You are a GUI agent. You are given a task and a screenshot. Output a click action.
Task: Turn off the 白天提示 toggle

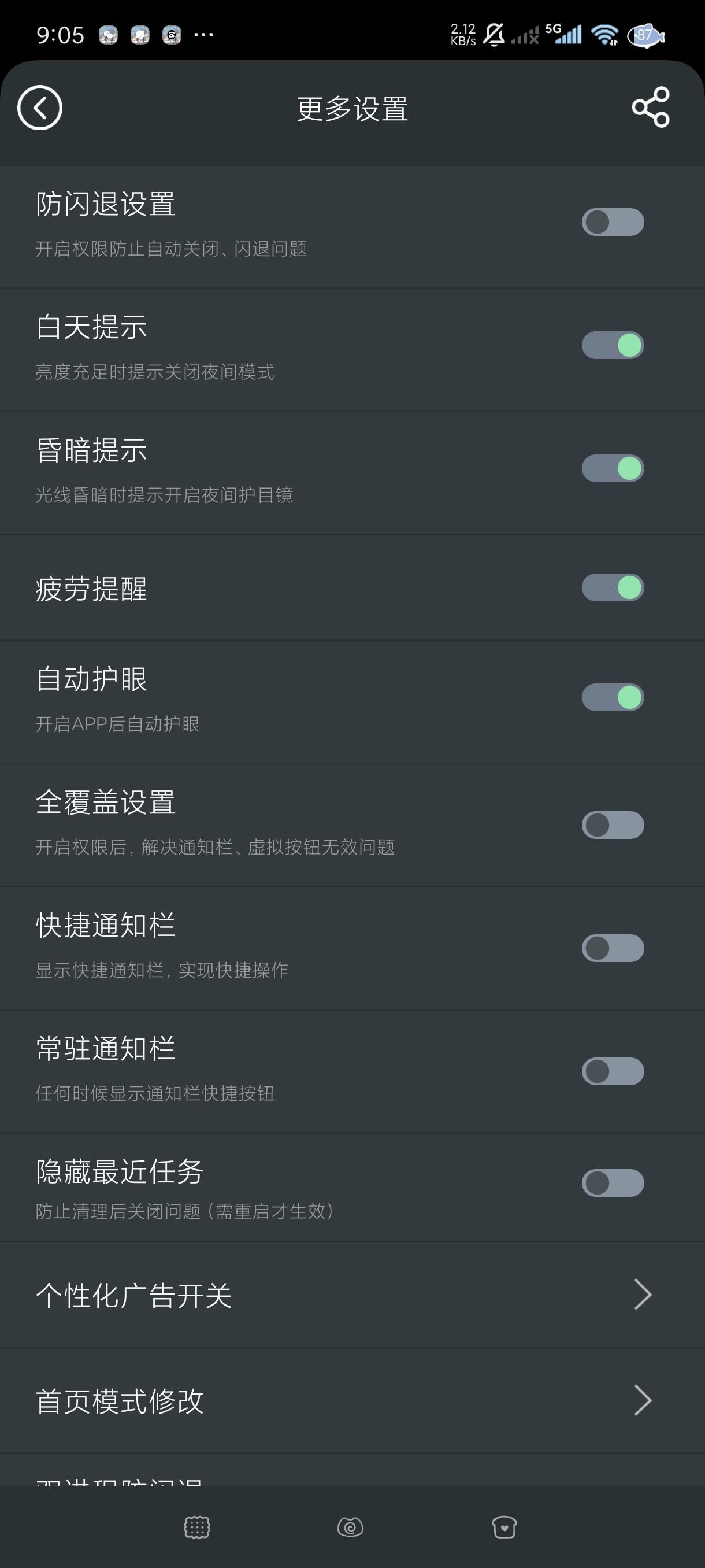click(x=613, y=345)
